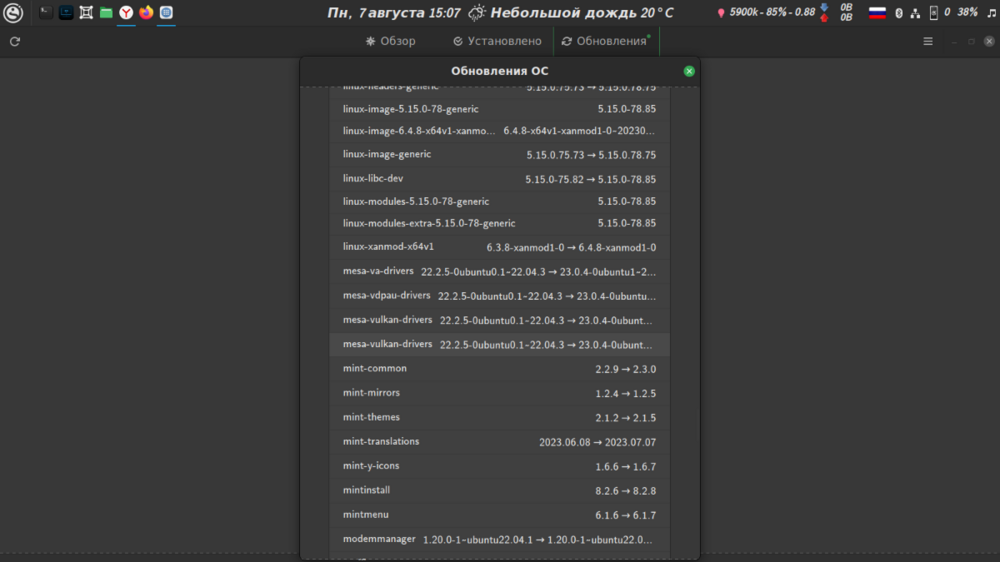This screenshot has width=1000, height=562.
Task: Refresh the software list with the reload icon
Action: coord(15,41)
